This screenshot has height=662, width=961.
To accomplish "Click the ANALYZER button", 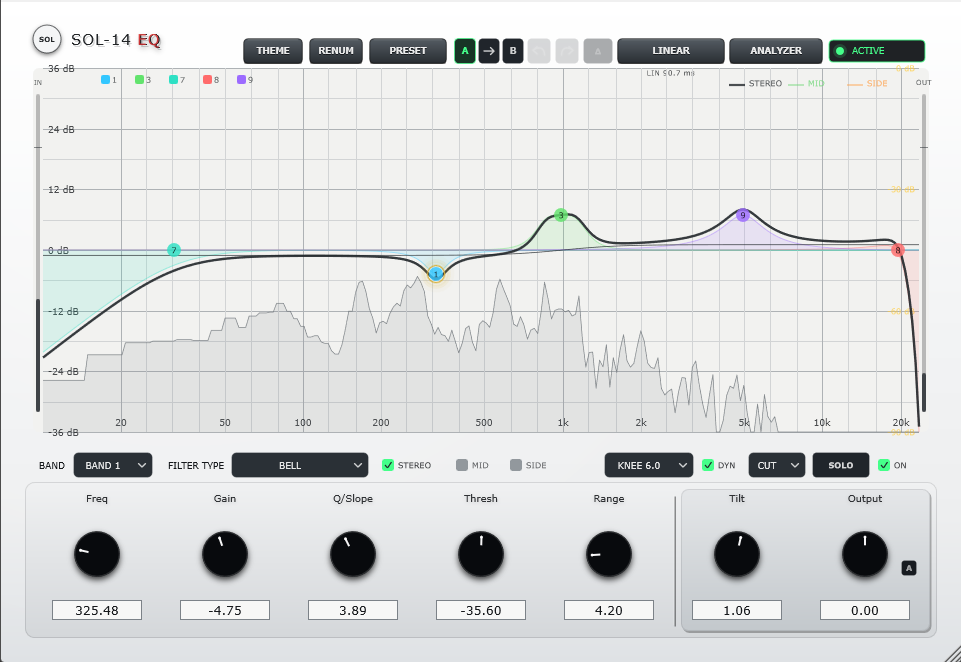I will coord(776,51).
